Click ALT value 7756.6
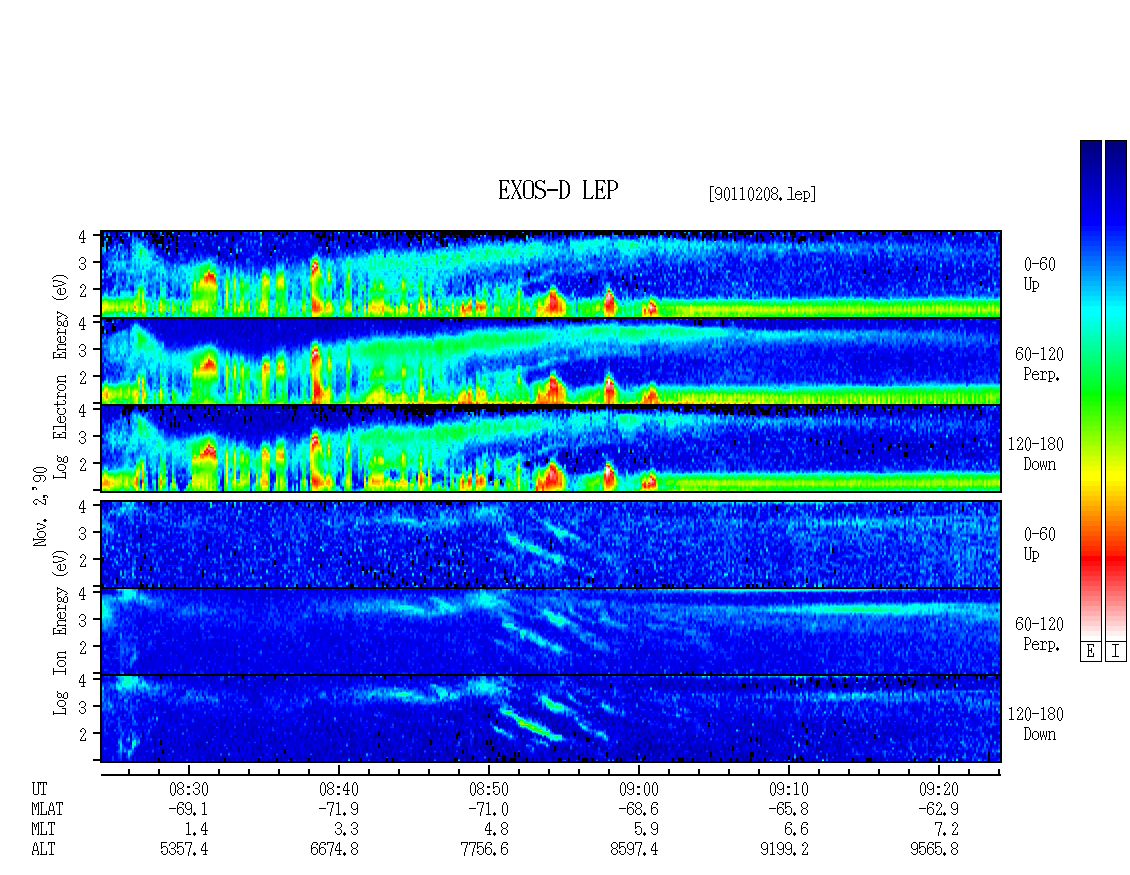This screenshot has width=1130, height=875. coord(484,849)
